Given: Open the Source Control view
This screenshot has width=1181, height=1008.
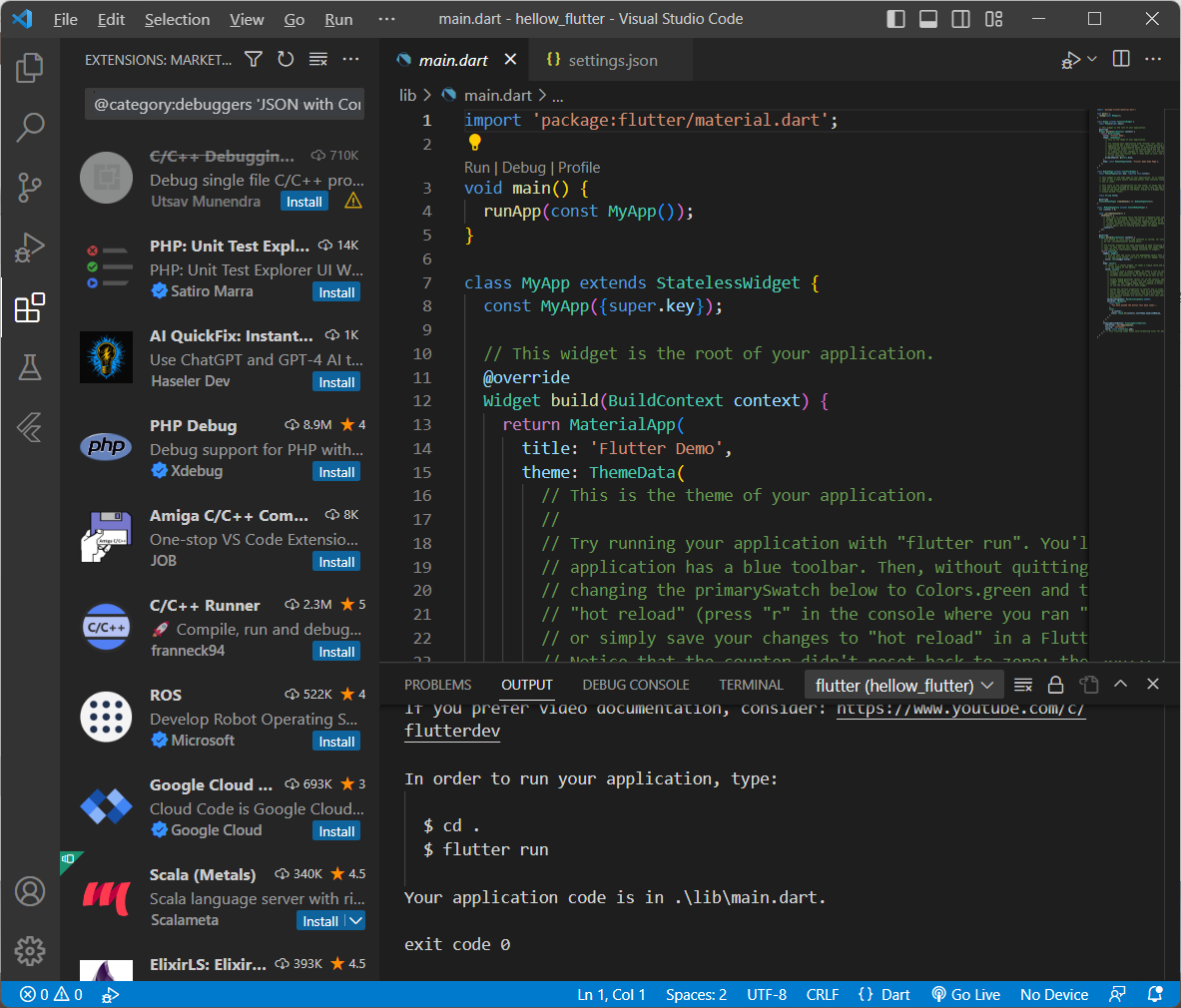Looking at the screenshot, I should 30,188.
